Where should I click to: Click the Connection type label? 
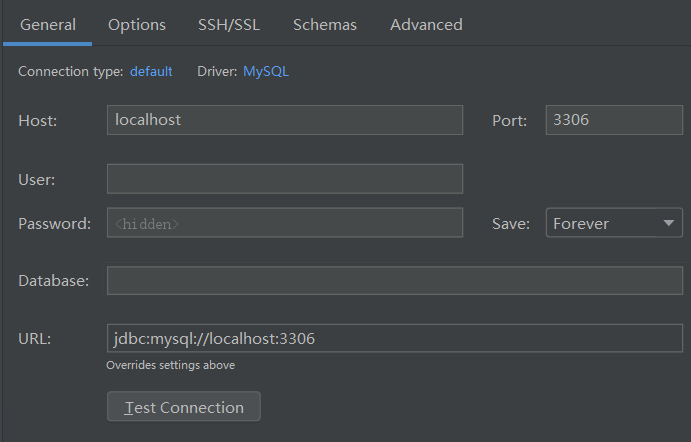pos(70,71)
